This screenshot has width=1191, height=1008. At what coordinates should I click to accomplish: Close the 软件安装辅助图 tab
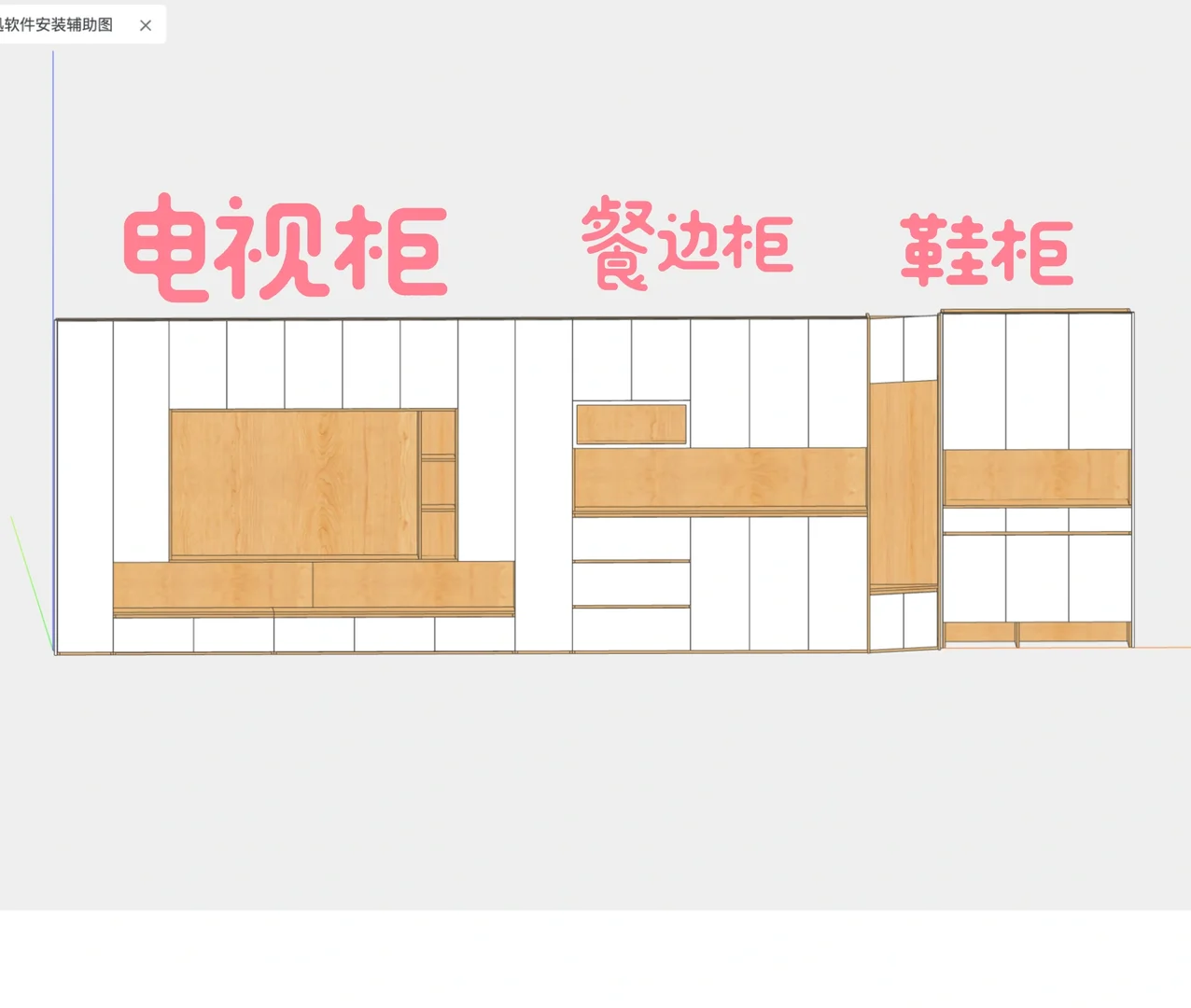[x=145, y=25]
